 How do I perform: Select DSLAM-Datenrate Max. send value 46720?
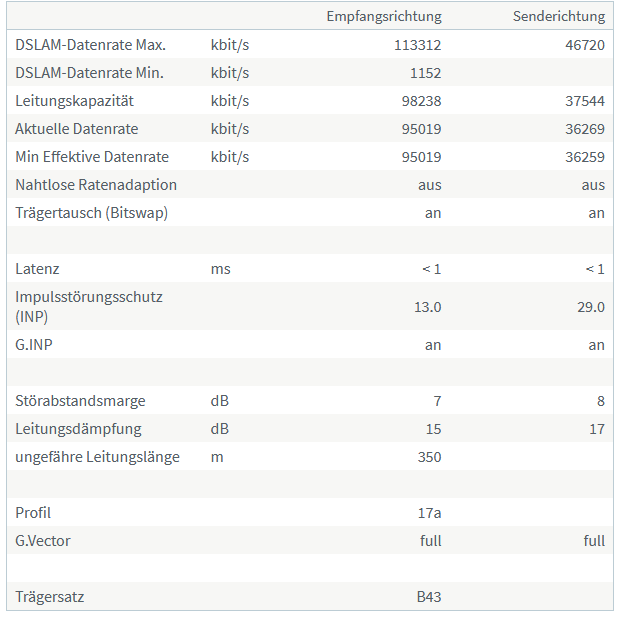[x=585, y=45]
